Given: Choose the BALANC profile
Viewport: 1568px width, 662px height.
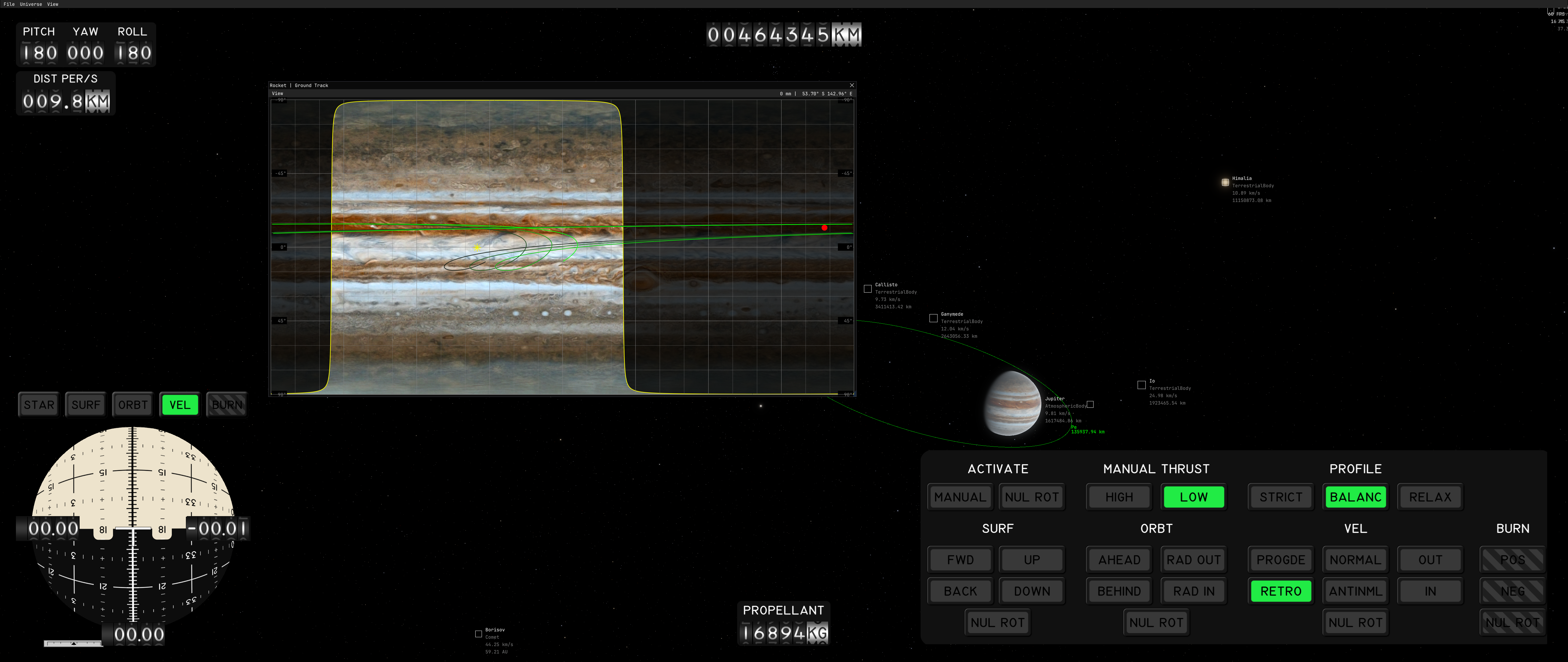Looking at the screenshot, I should (x=1355, y=497).
